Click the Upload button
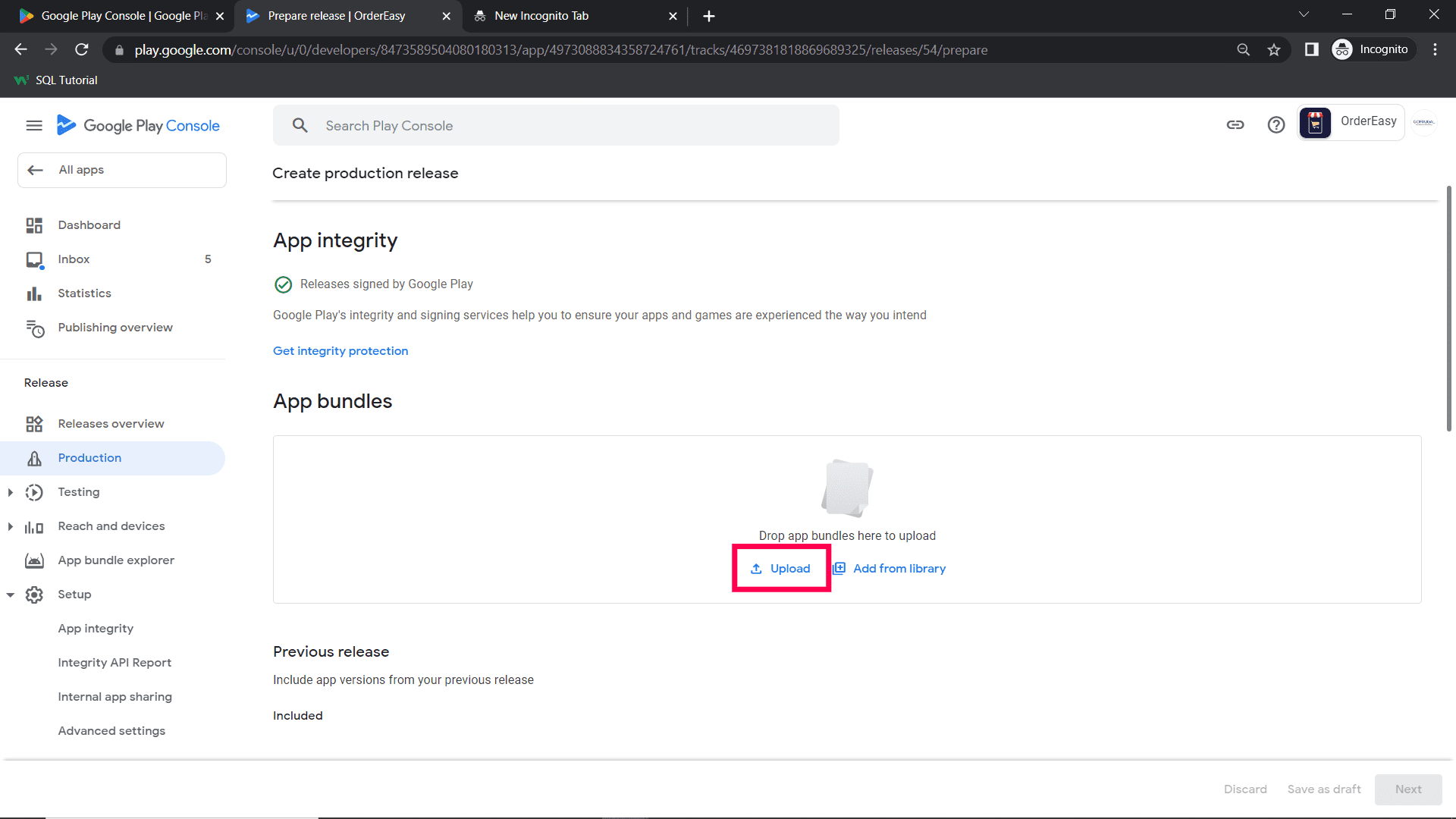This screenshot has width=1456, height=819. pos(781,569)
